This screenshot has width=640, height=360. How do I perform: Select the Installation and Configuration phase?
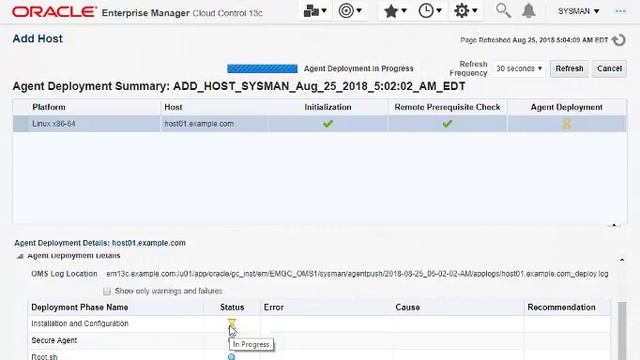tap(320, 324)
